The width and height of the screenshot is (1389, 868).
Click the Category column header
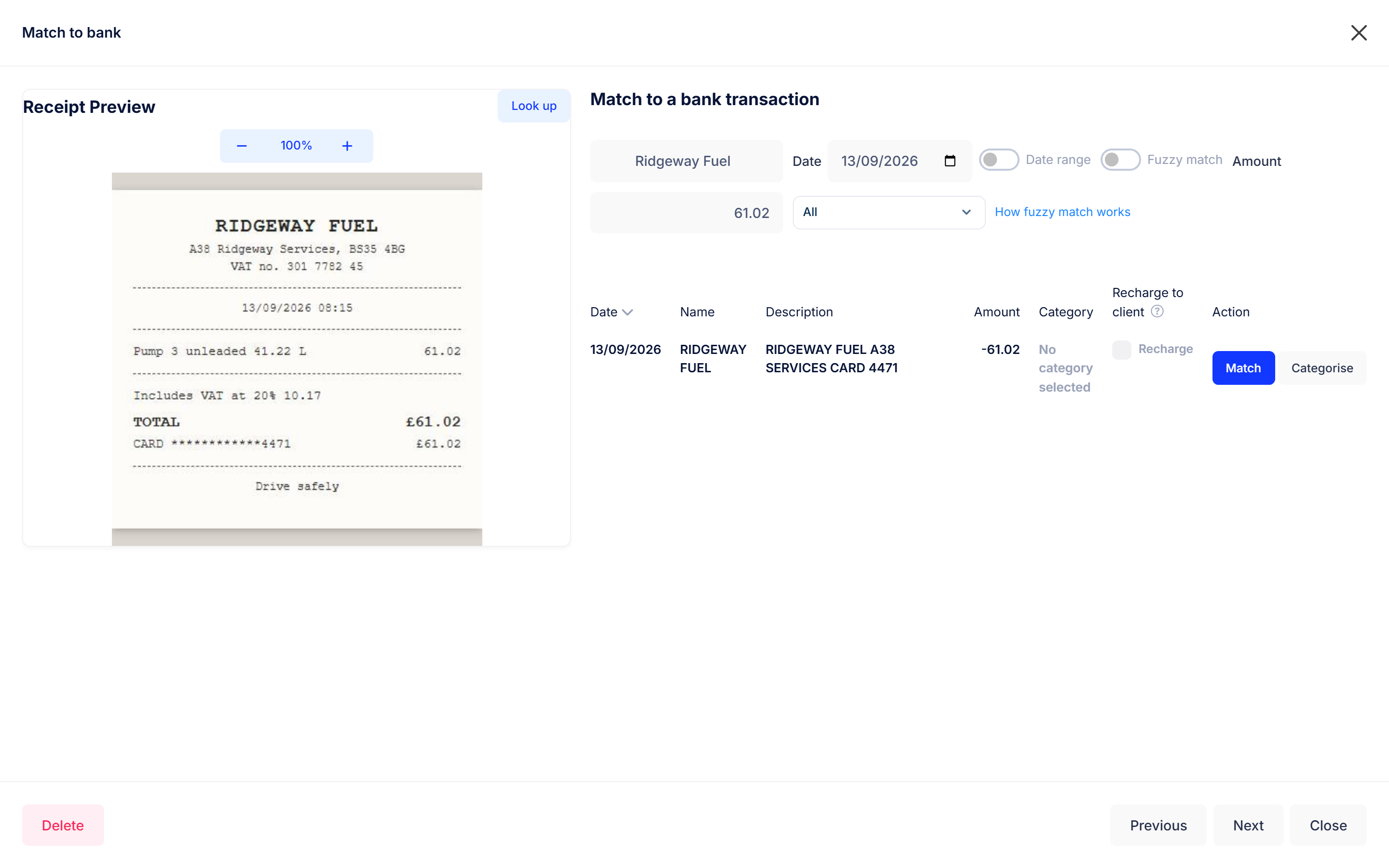point(1065,312)
